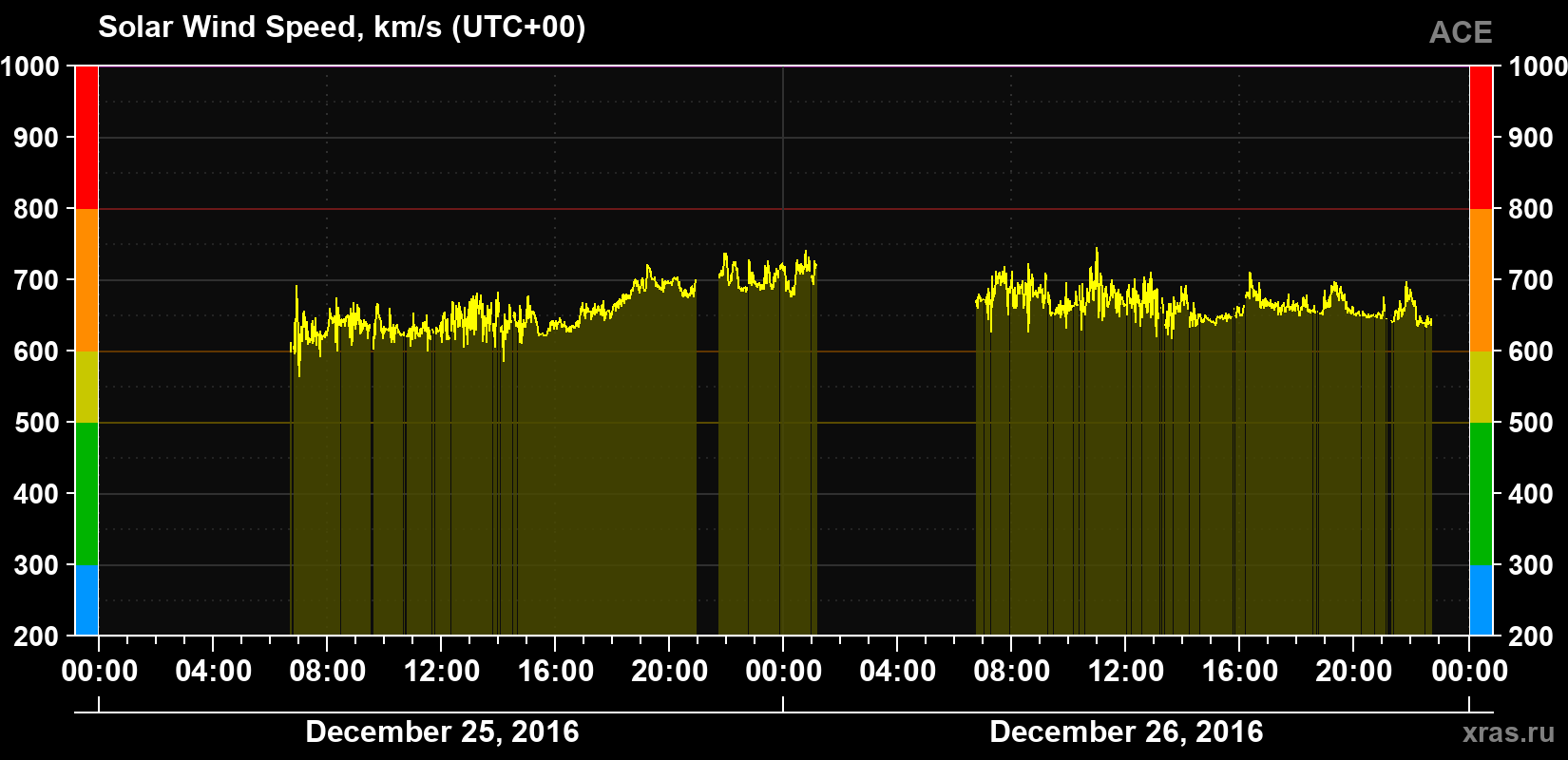
Task: Click the 800 label on the left axis
Action: pos(37,209)
